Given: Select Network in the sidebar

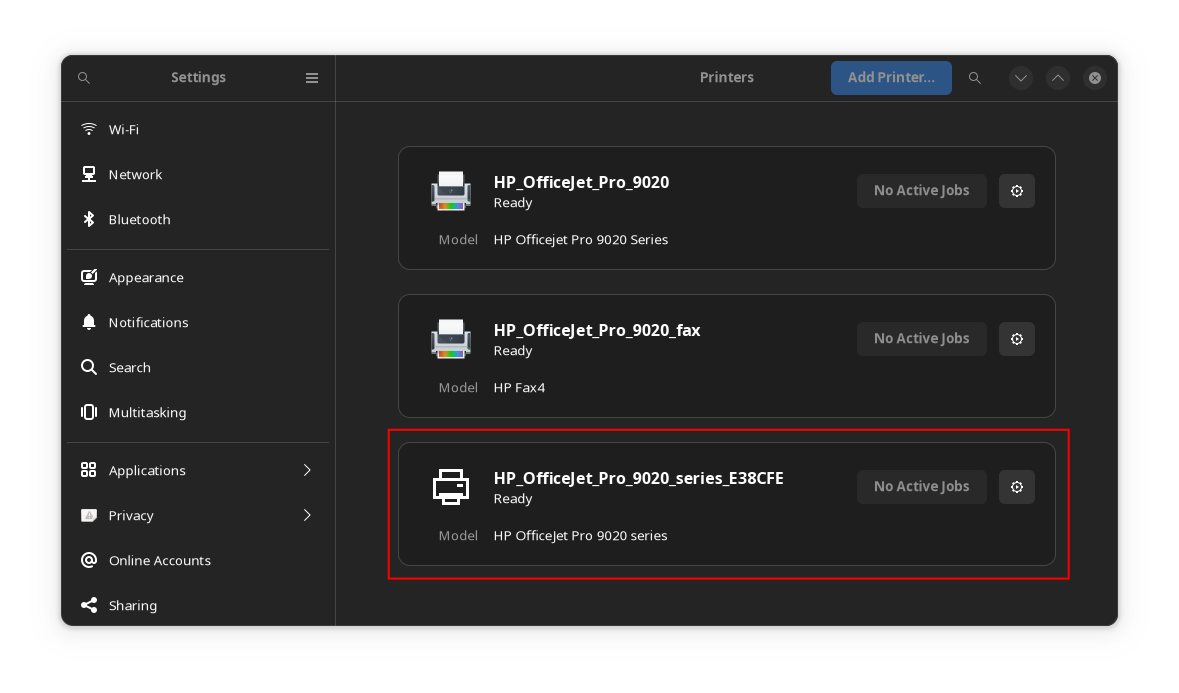Looking at the screenshot, I should coord(198,174).
